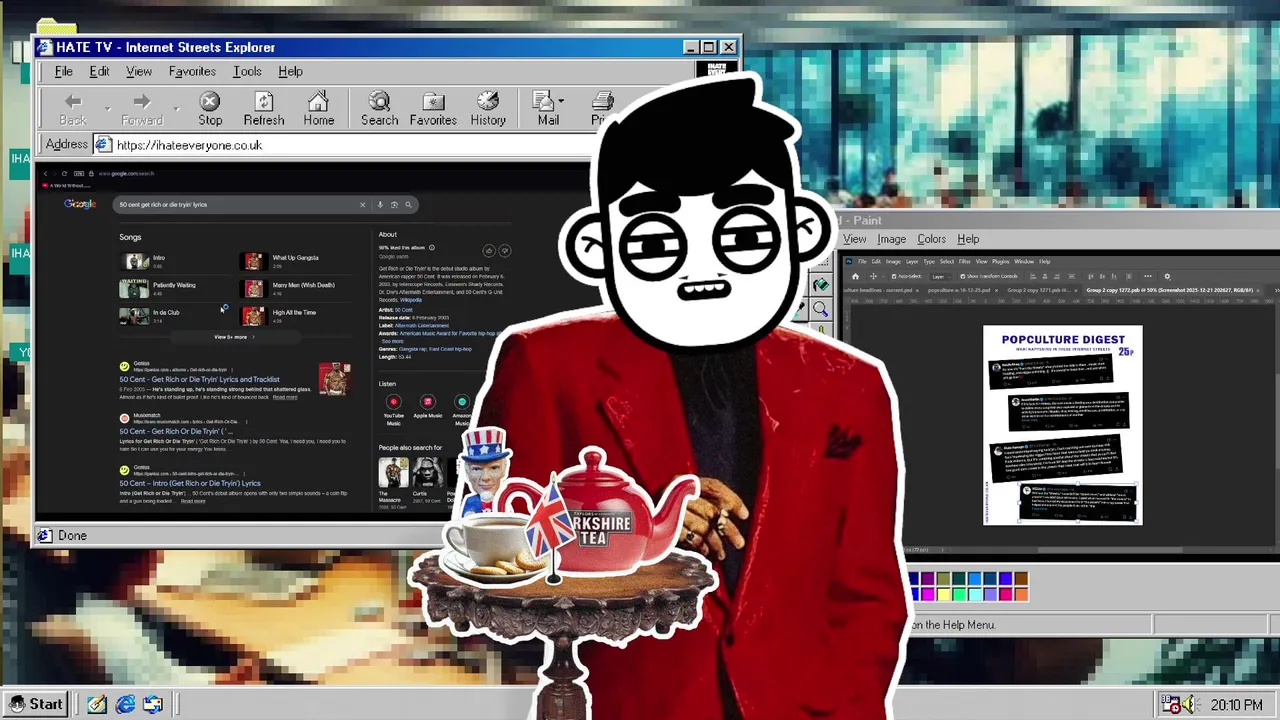The width and height of the screenshot is (1280, 720).
Task: Open the Favorites toolbar star-folder icon
Action: (433, 101)
